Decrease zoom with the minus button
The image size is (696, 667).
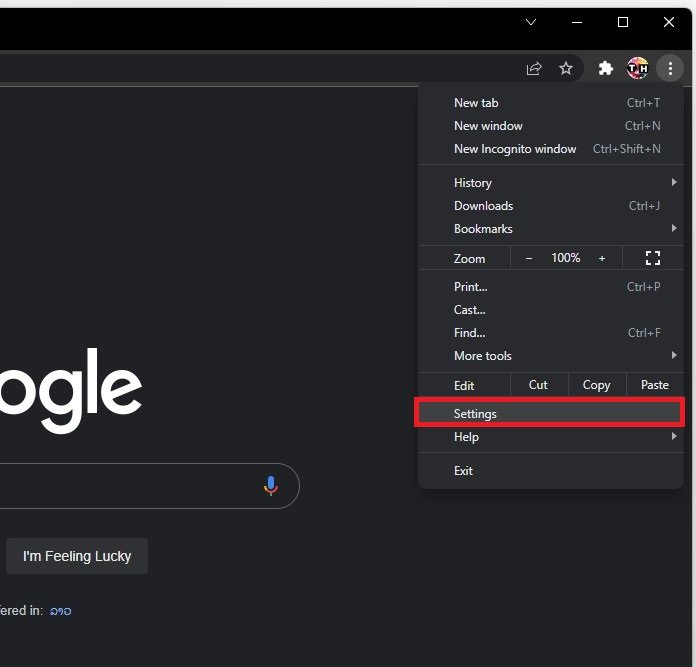[x=529, y=258]
